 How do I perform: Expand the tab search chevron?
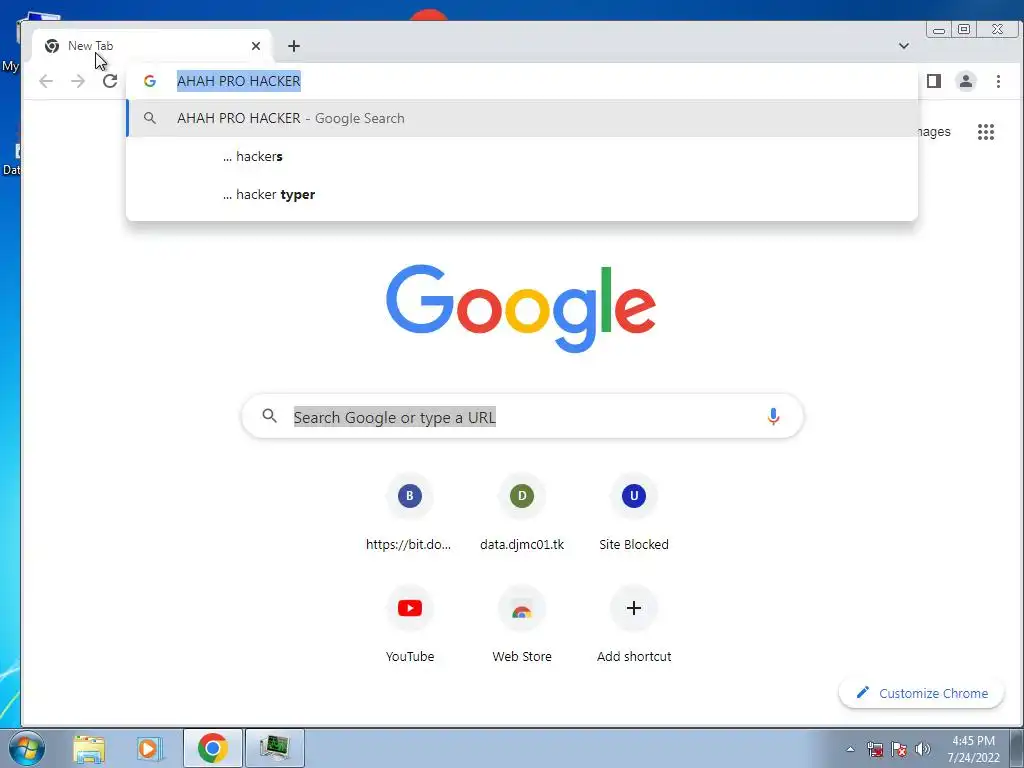[x=904, y=46]
